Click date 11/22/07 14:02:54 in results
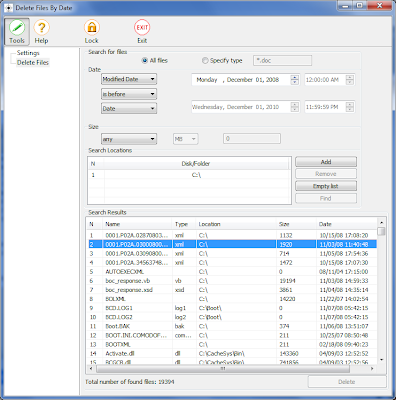 point(344,299)
